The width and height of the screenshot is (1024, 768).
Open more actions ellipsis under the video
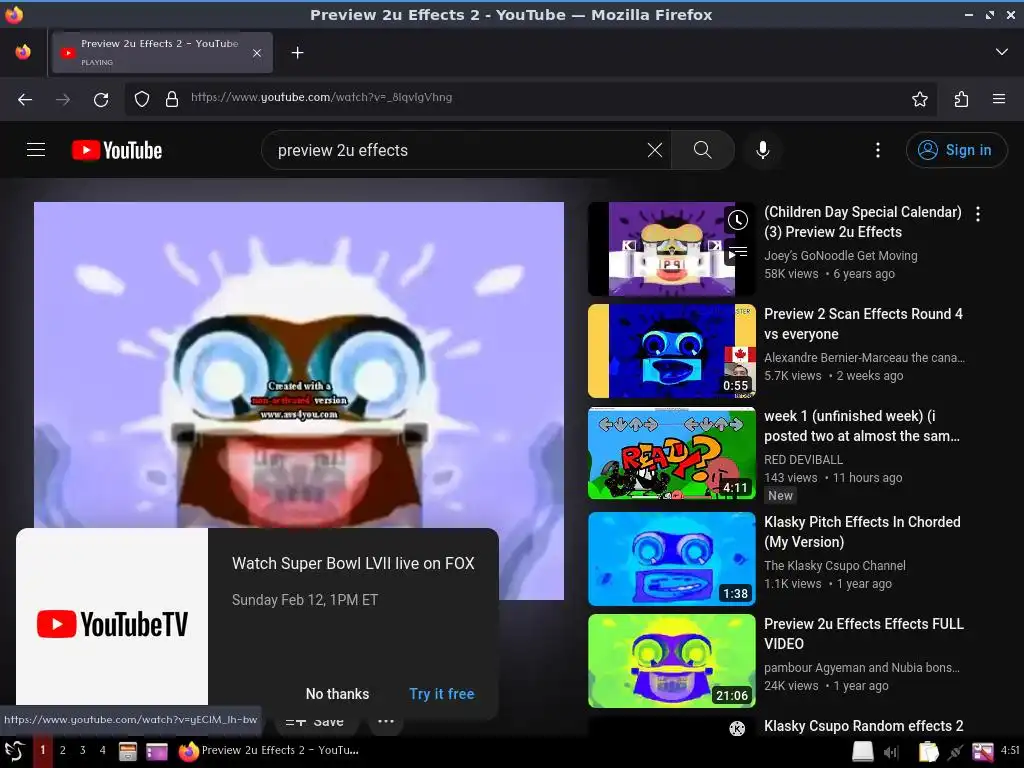pyautogui.click(x=386, y=722)
